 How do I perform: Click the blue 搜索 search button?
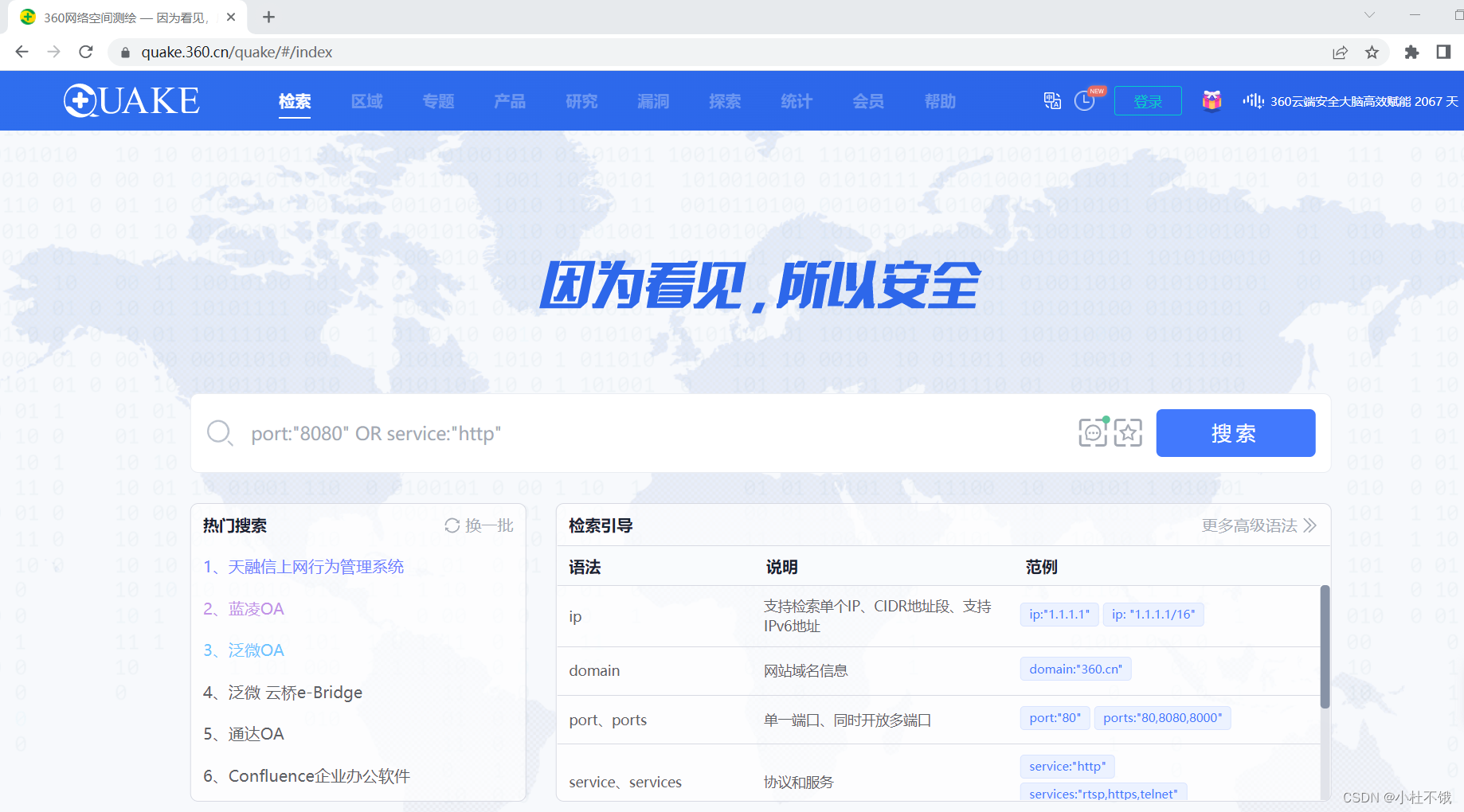pyautogui.click(x=1235, y=433)
